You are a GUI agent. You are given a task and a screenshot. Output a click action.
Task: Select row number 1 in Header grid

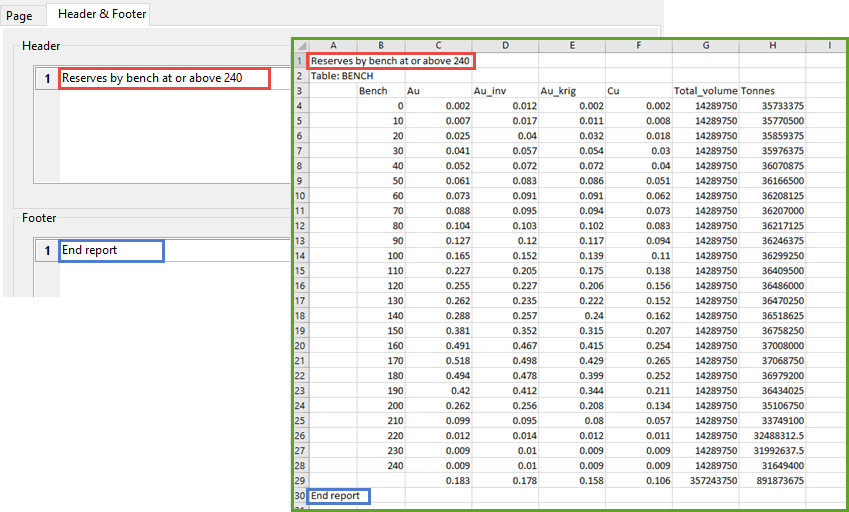coord(46,78)
